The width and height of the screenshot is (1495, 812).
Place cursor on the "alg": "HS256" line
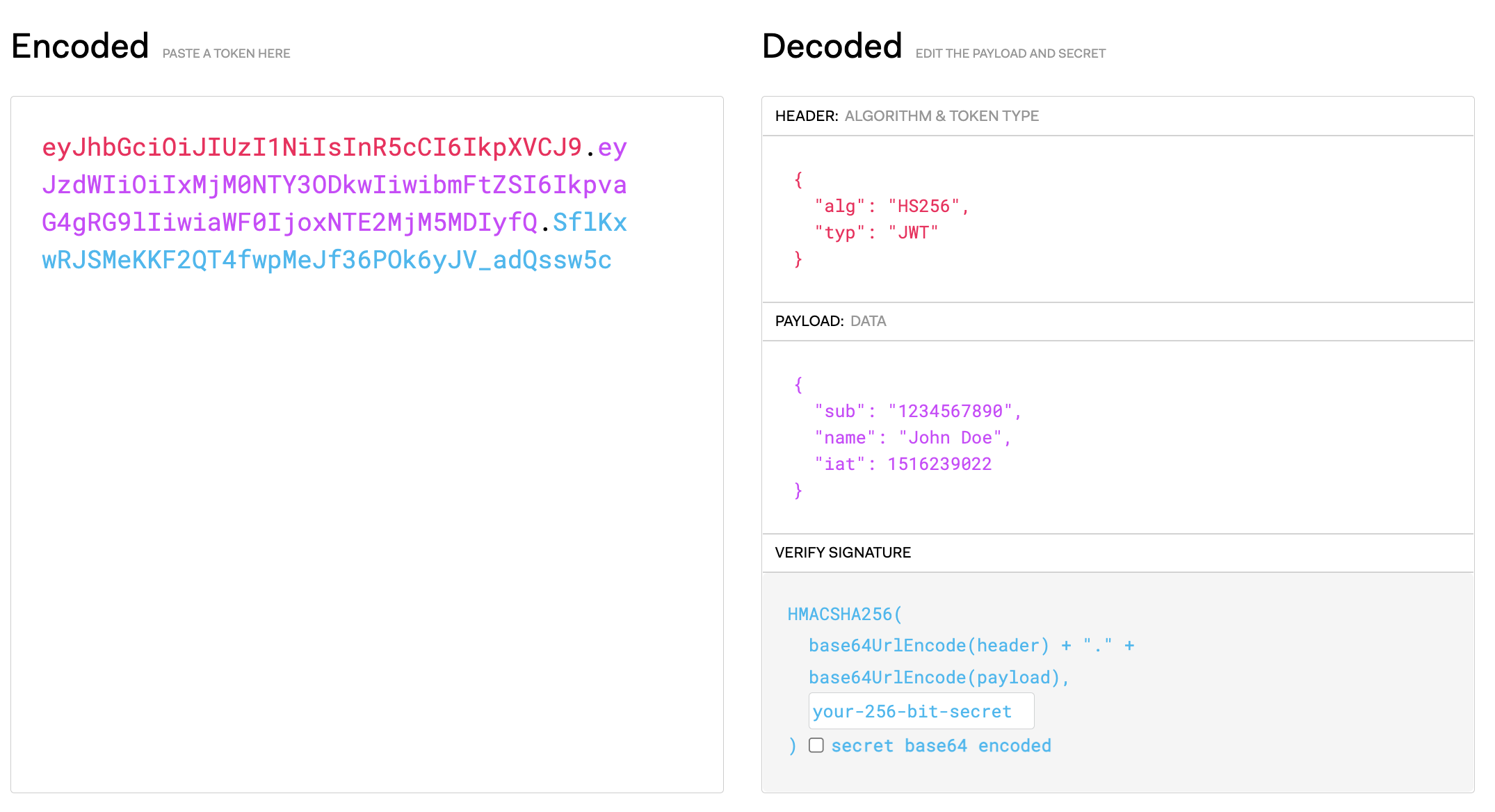891,206
